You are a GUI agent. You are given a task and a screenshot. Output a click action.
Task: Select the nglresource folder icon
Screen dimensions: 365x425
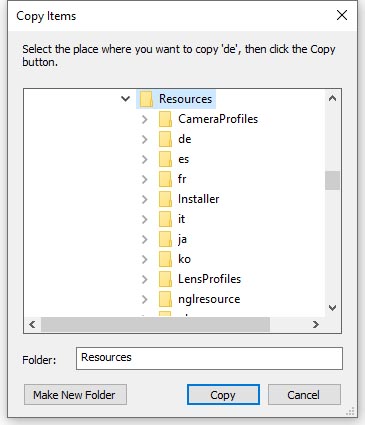[165, 299]
